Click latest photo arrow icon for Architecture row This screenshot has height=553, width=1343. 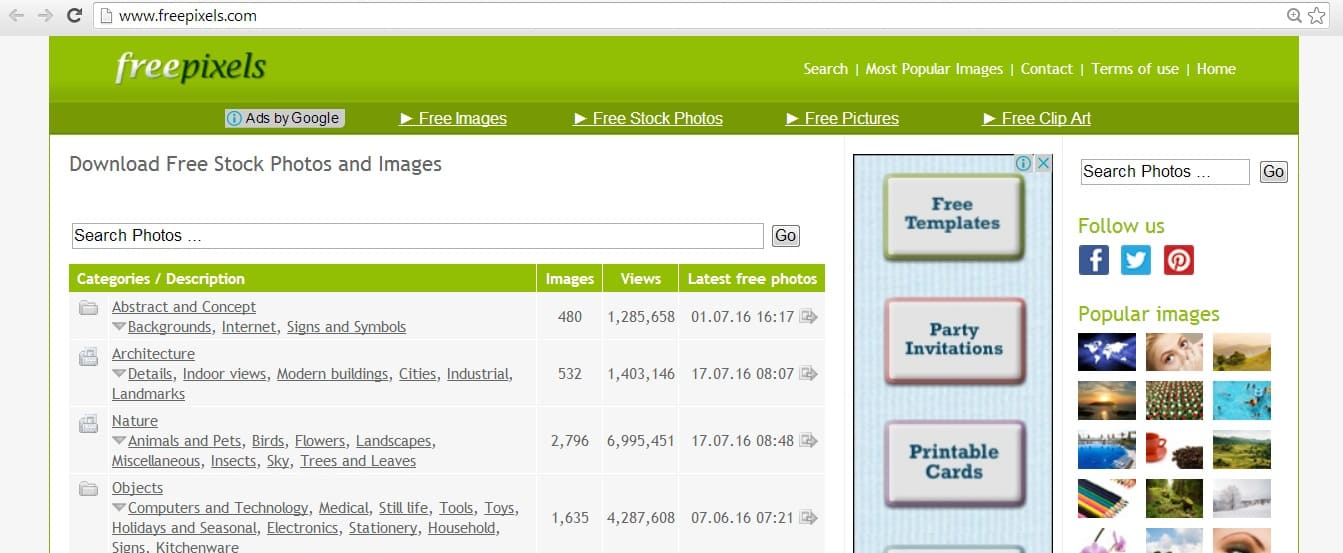point(808,374)
